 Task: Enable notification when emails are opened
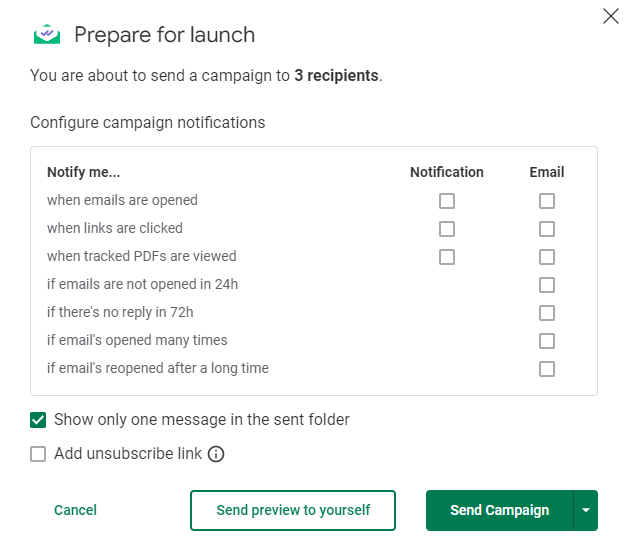point(447,201)
